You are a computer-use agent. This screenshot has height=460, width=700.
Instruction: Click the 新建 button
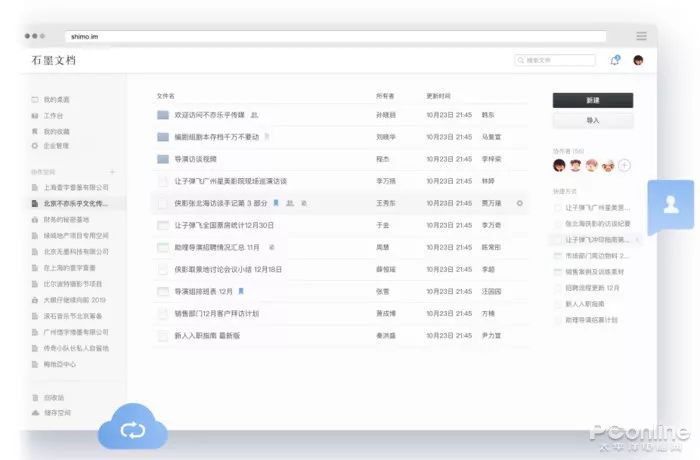pyautogui.click(x=593, y=100)
